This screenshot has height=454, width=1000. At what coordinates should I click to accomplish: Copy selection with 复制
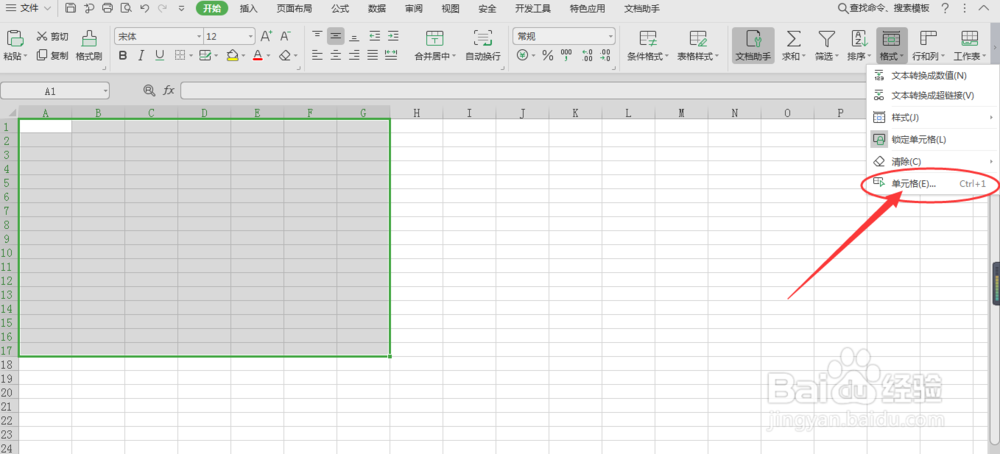point(52,55)
